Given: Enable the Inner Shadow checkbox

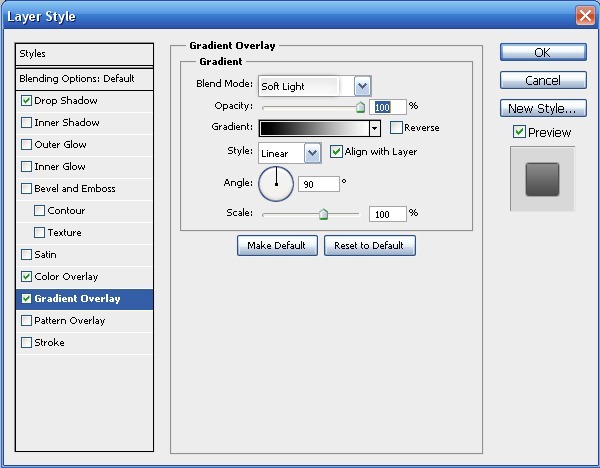Looking at the screenshot, I should pos(26,123).
